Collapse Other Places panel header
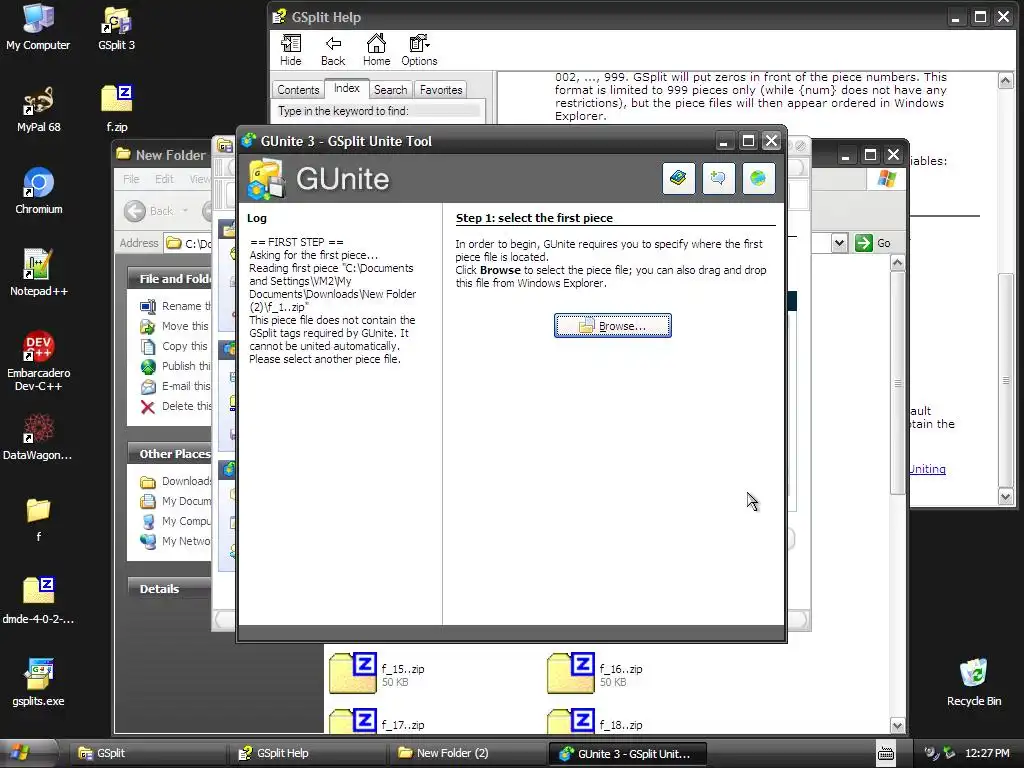The width and height of the screenshot is (1024, 768). [x=170, y=454]
